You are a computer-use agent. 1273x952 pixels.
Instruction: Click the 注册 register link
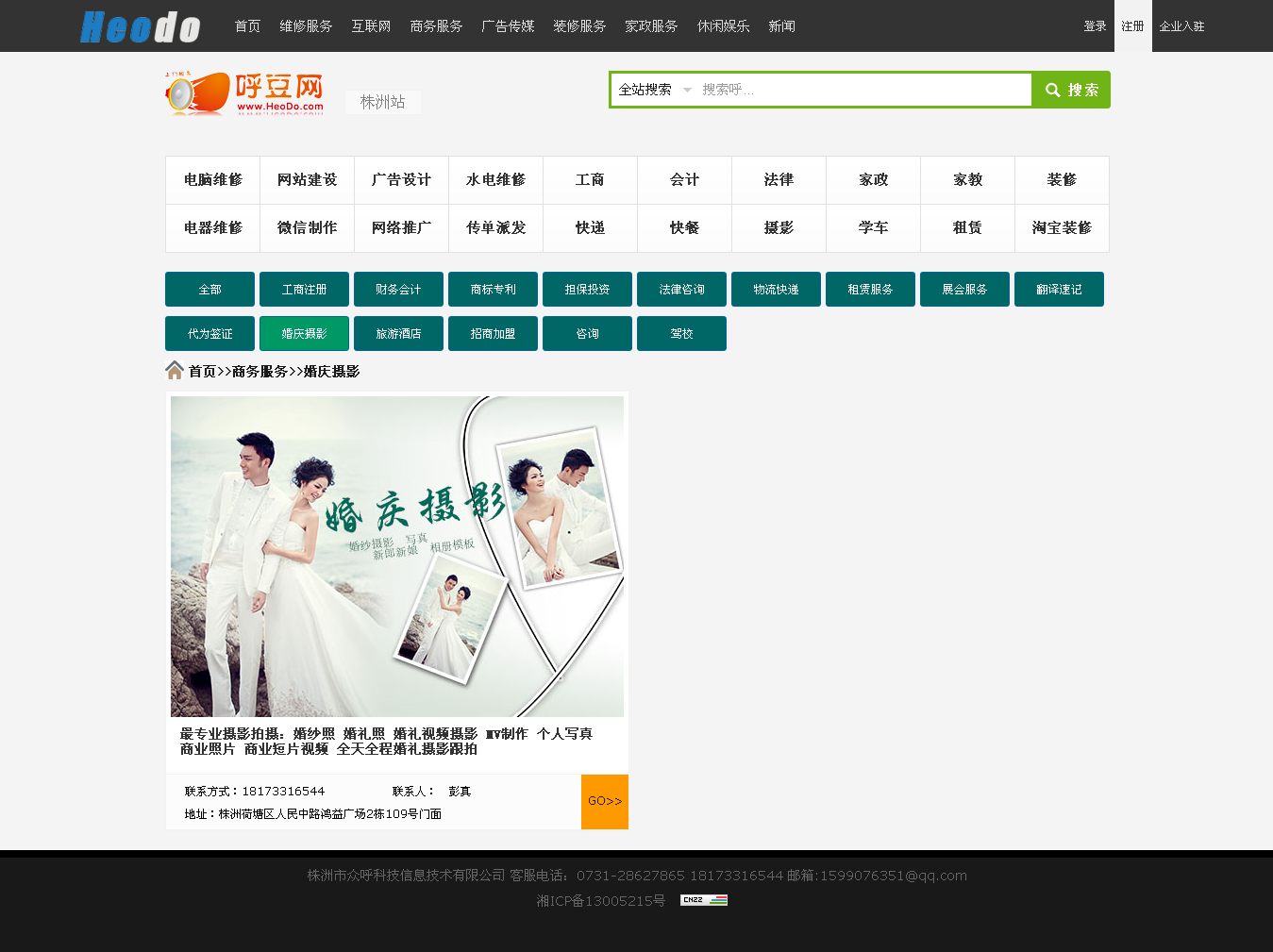tap(1132, 26)
